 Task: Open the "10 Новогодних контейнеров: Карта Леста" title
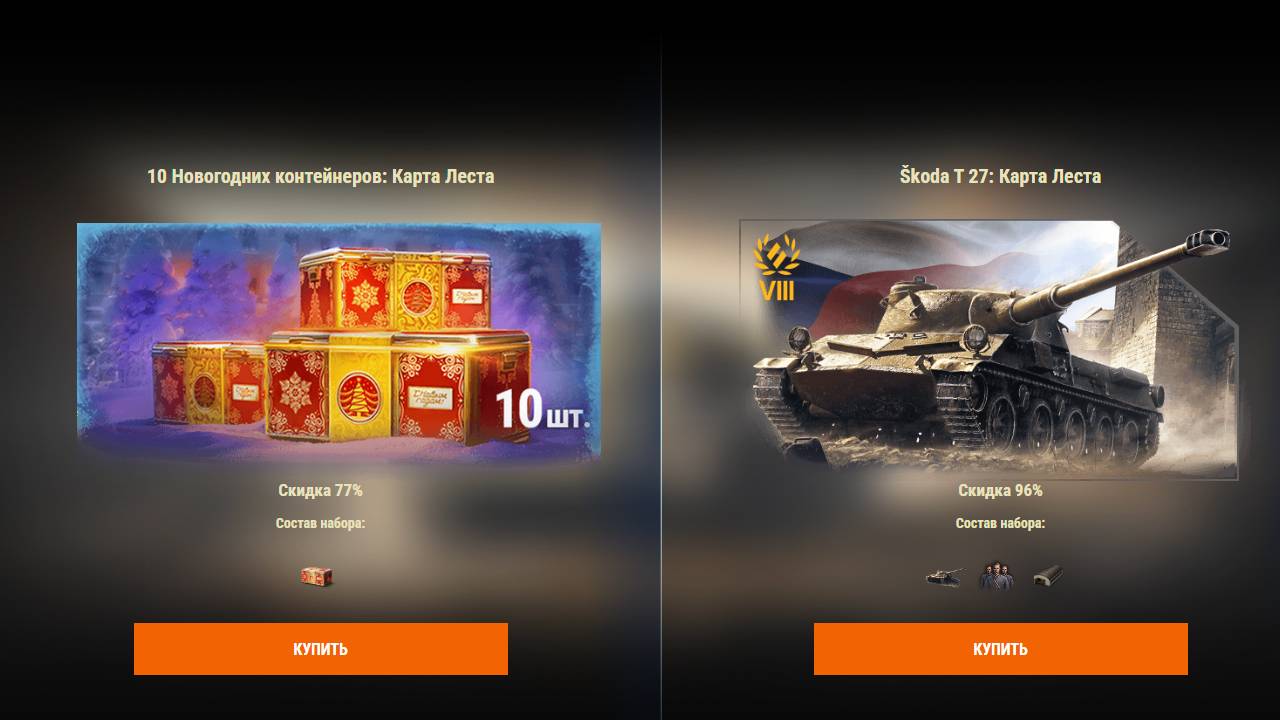tap(321, 176)
